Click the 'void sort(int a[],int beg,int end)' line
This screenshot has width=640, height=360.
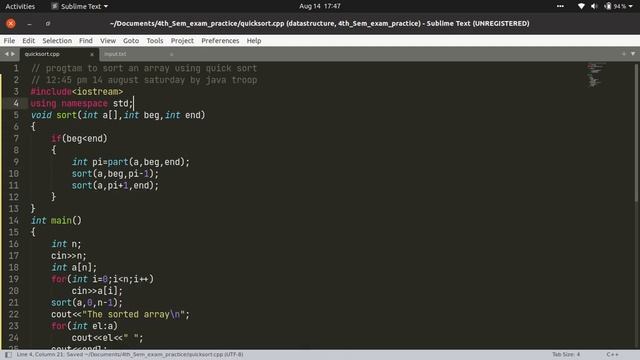point(118,115)
